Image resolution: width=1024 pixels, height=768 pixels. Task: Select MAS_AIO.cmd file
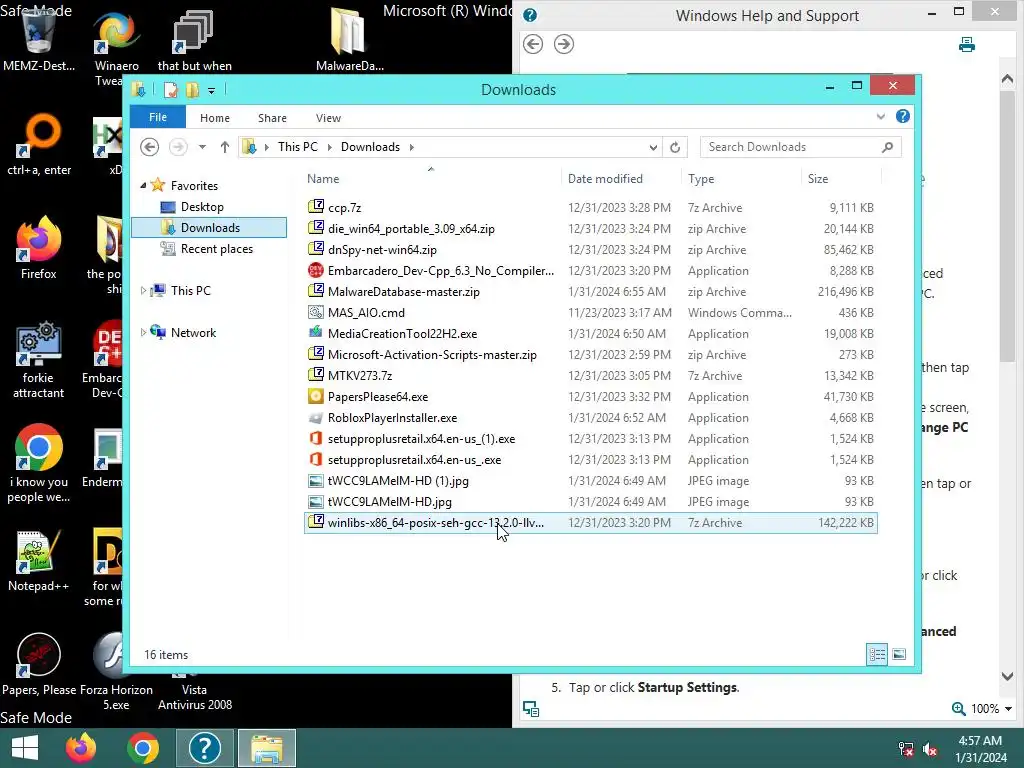(x=590, y=313)
